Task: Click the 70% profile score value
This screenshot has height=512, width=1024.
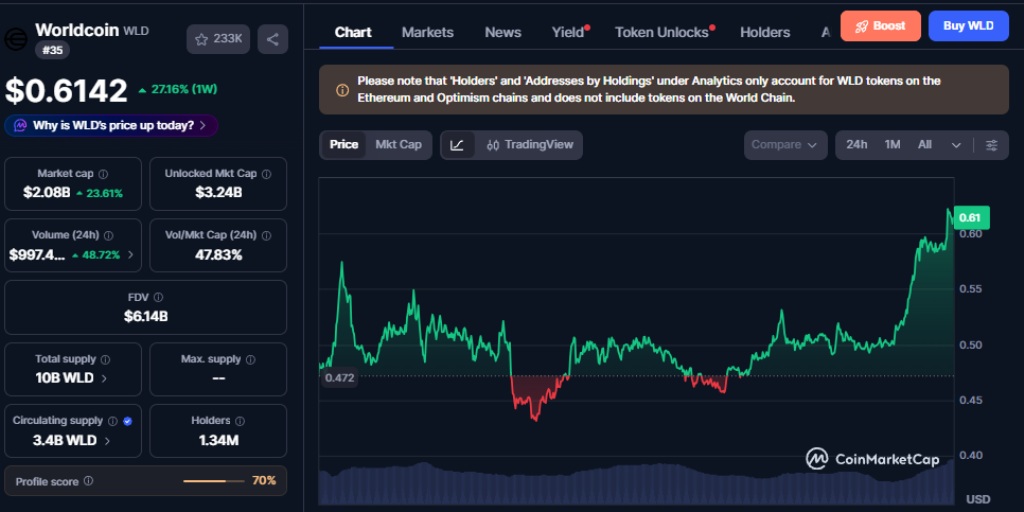Action: click(x=264, y=481)
